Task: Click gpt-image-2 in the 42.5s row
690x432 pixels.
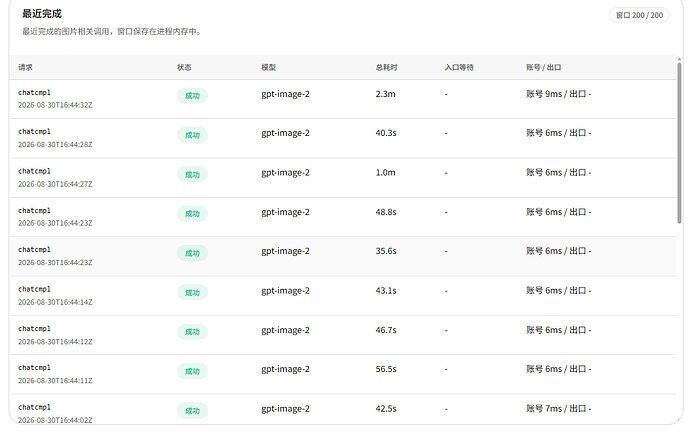Action: pos(286,409)
